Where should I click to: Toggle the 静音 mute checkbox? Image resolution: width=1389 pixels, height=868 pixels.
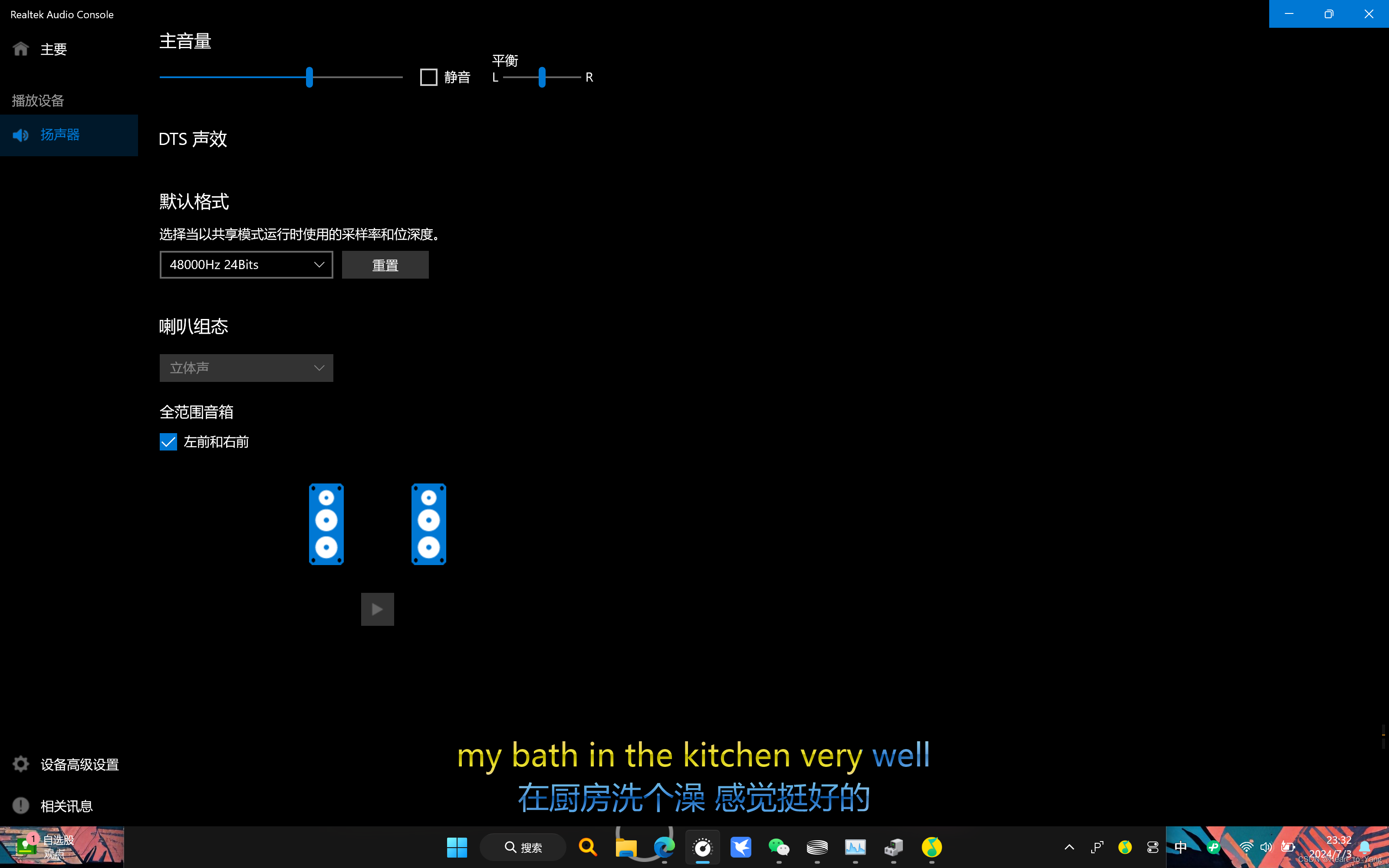(x=428, y=77)
